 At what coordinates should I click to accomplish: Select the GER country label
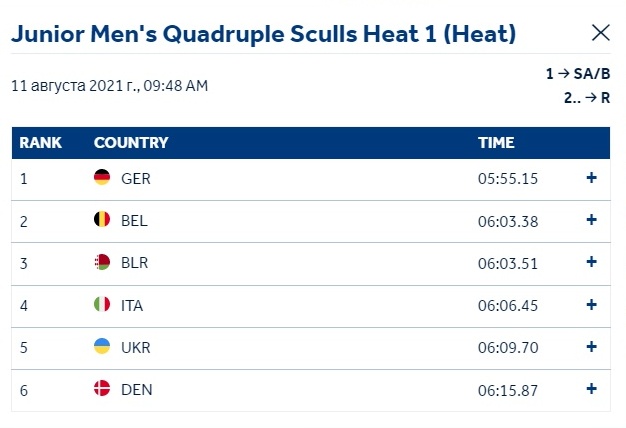coord(136,178)
